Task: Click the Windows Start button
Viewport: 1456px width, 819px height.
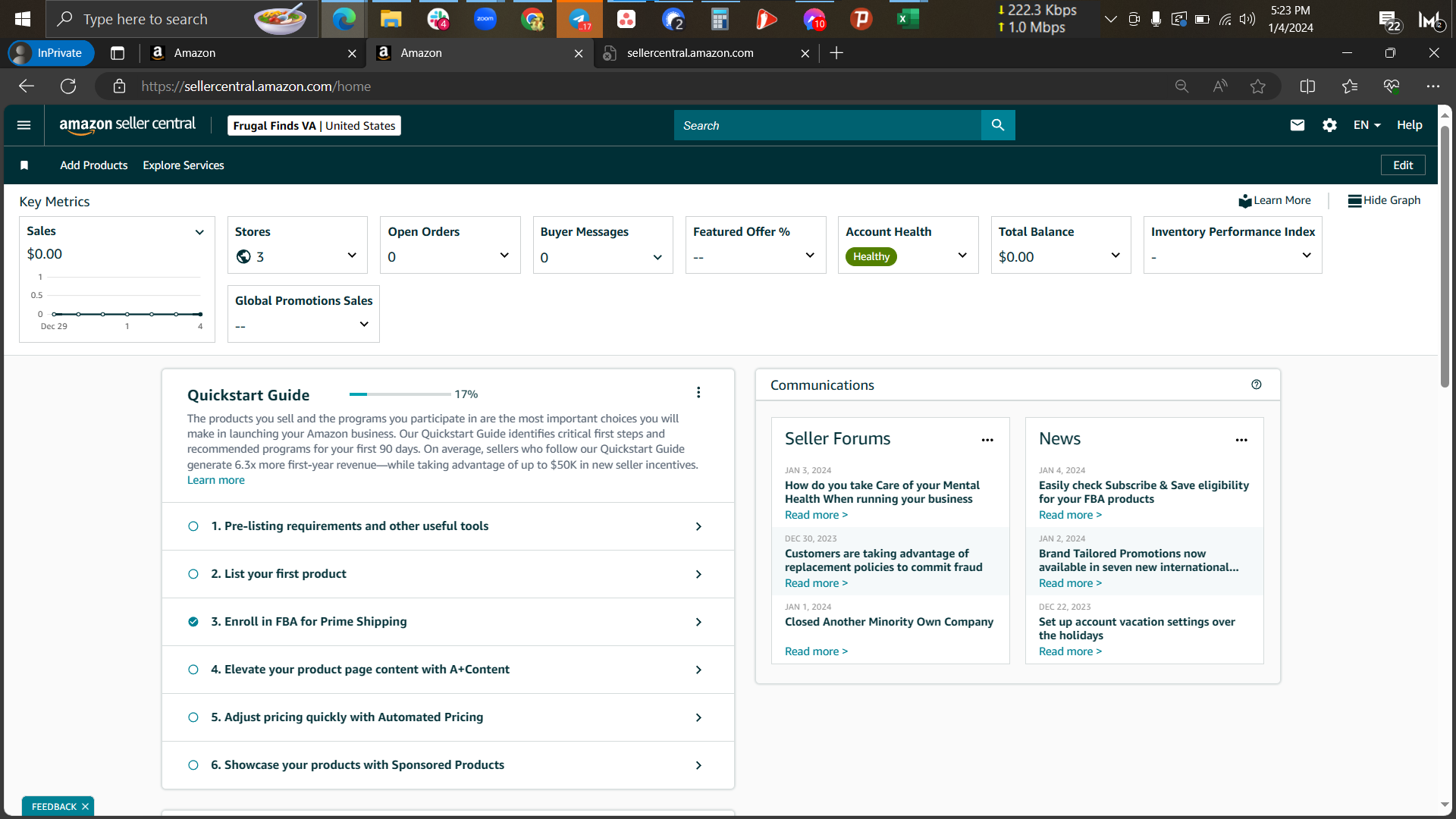Action: coord(23,19)
